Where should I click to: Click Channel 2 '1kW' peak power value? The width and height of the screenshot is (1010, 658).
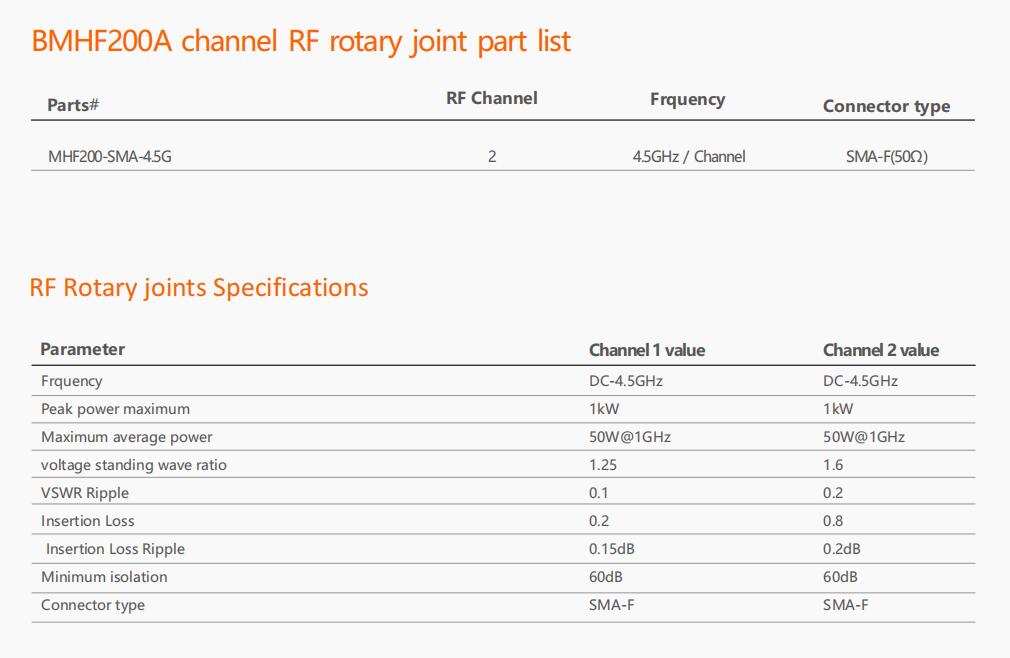coord(838,409)
